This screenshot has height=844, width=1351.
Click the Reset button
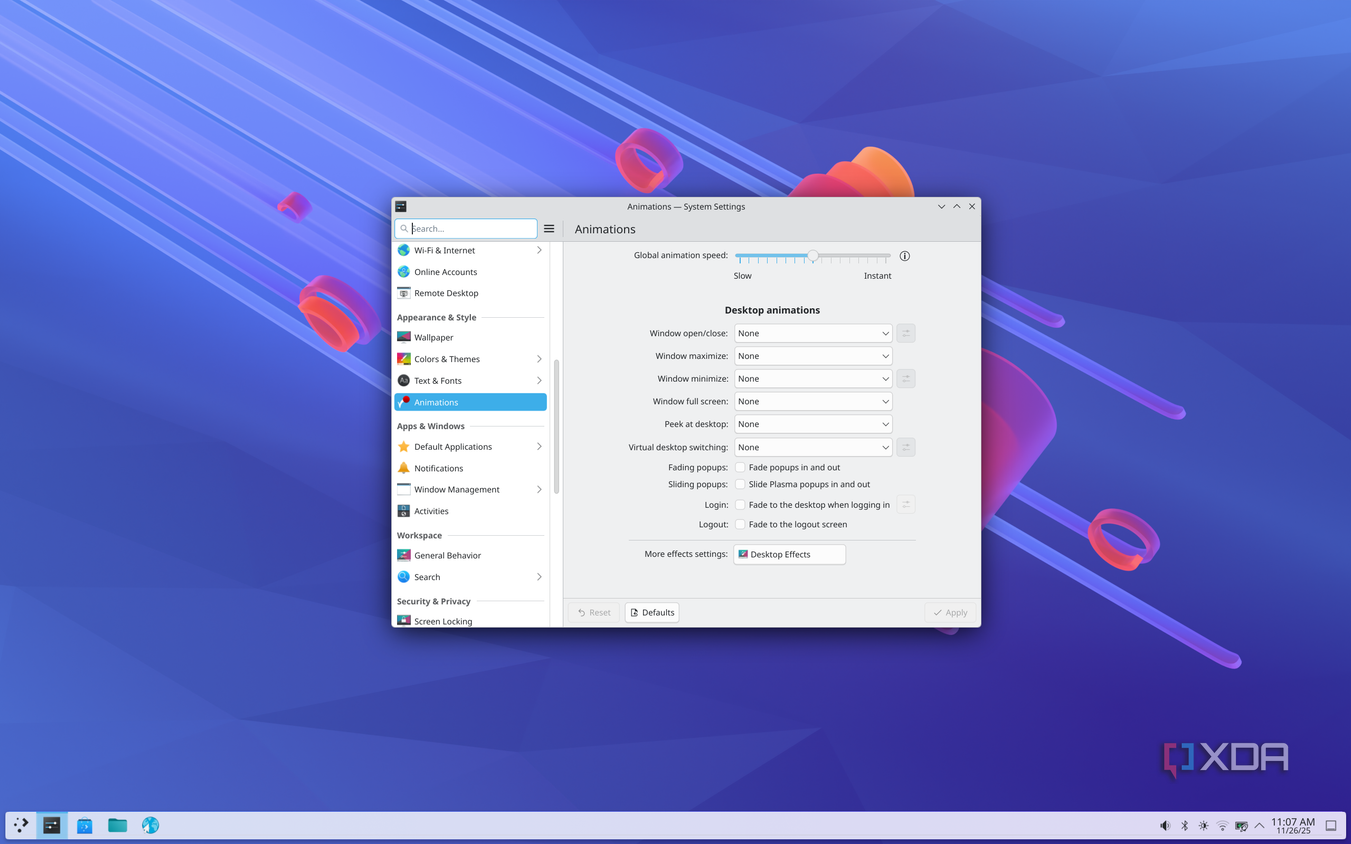point(594,612)
